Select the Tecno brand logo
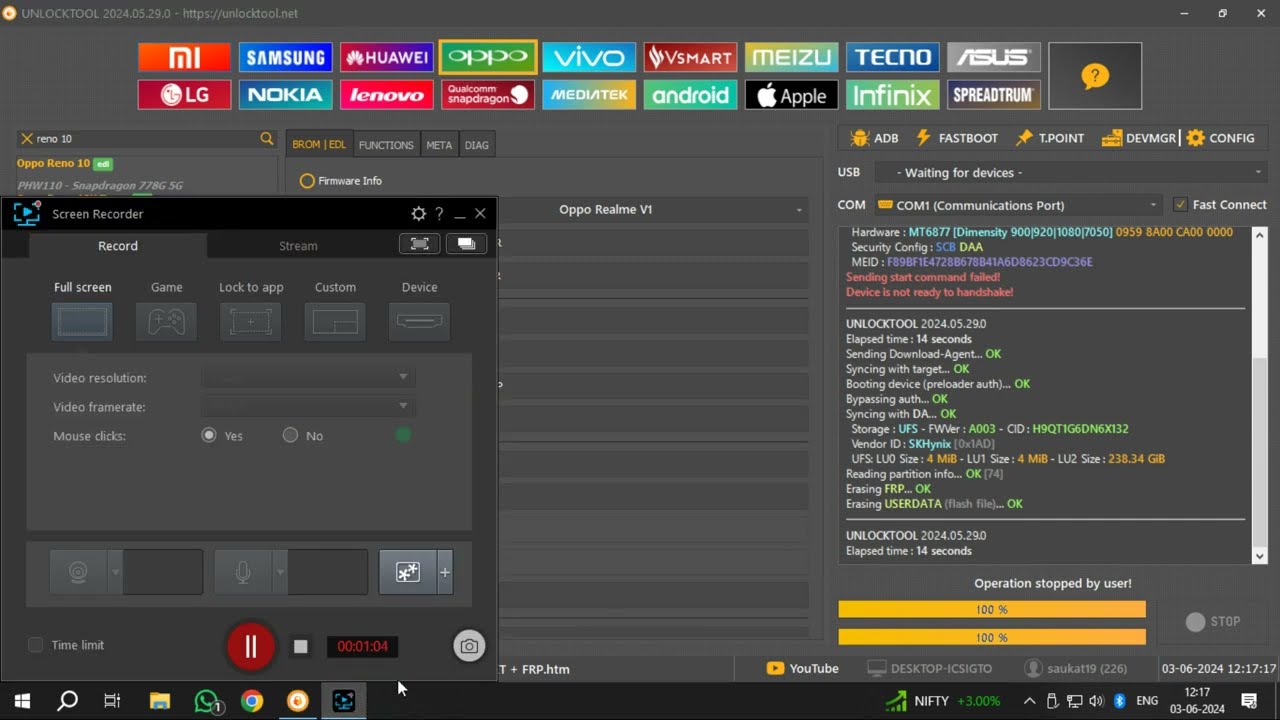The height and width of the screenshot is (720, 1280). coord(892,57)
